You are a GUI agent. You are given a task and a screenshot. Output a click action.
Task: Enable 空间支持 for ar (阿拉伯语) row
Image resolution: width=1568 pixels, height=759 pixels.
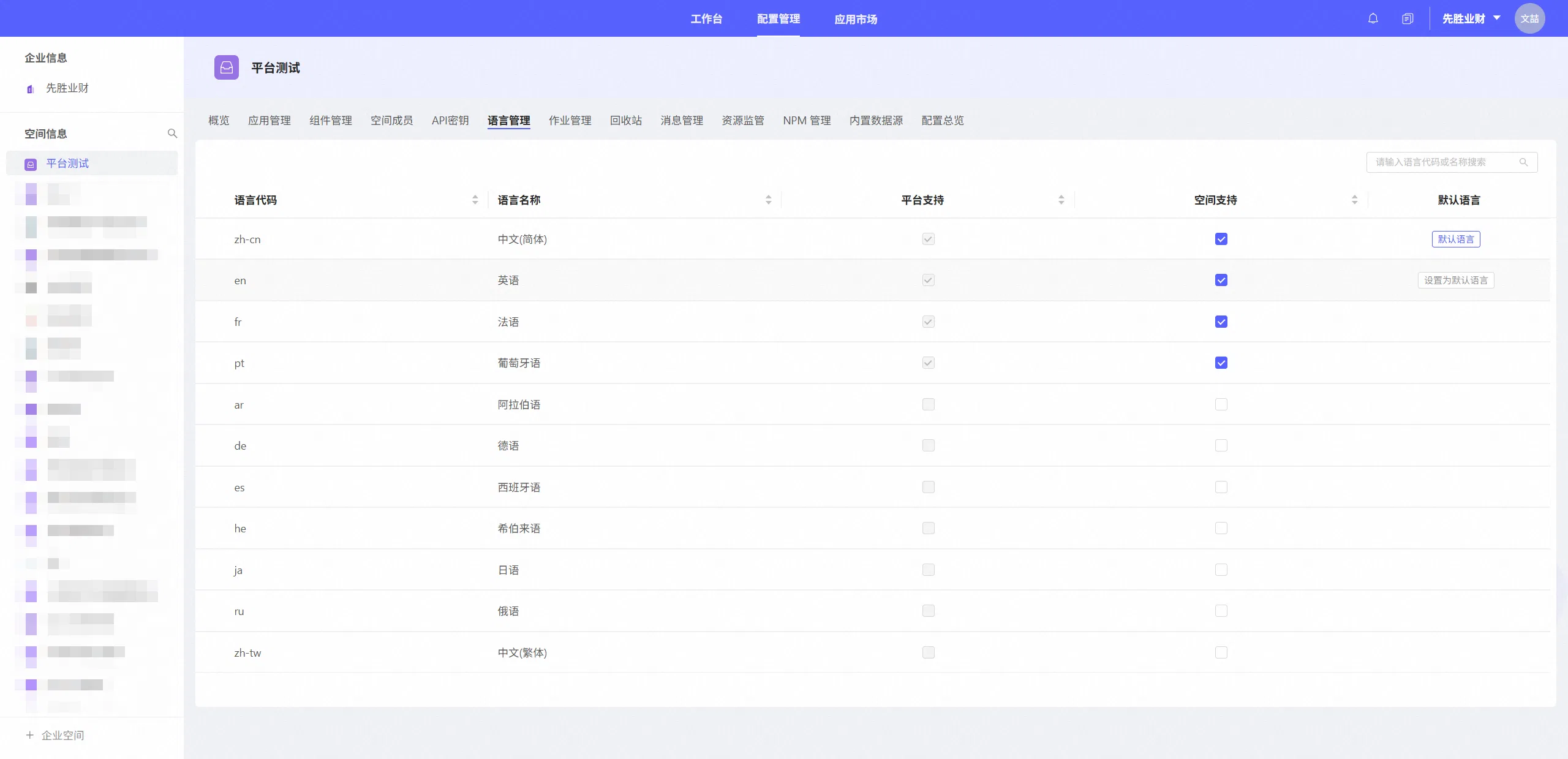(1221, 404)
